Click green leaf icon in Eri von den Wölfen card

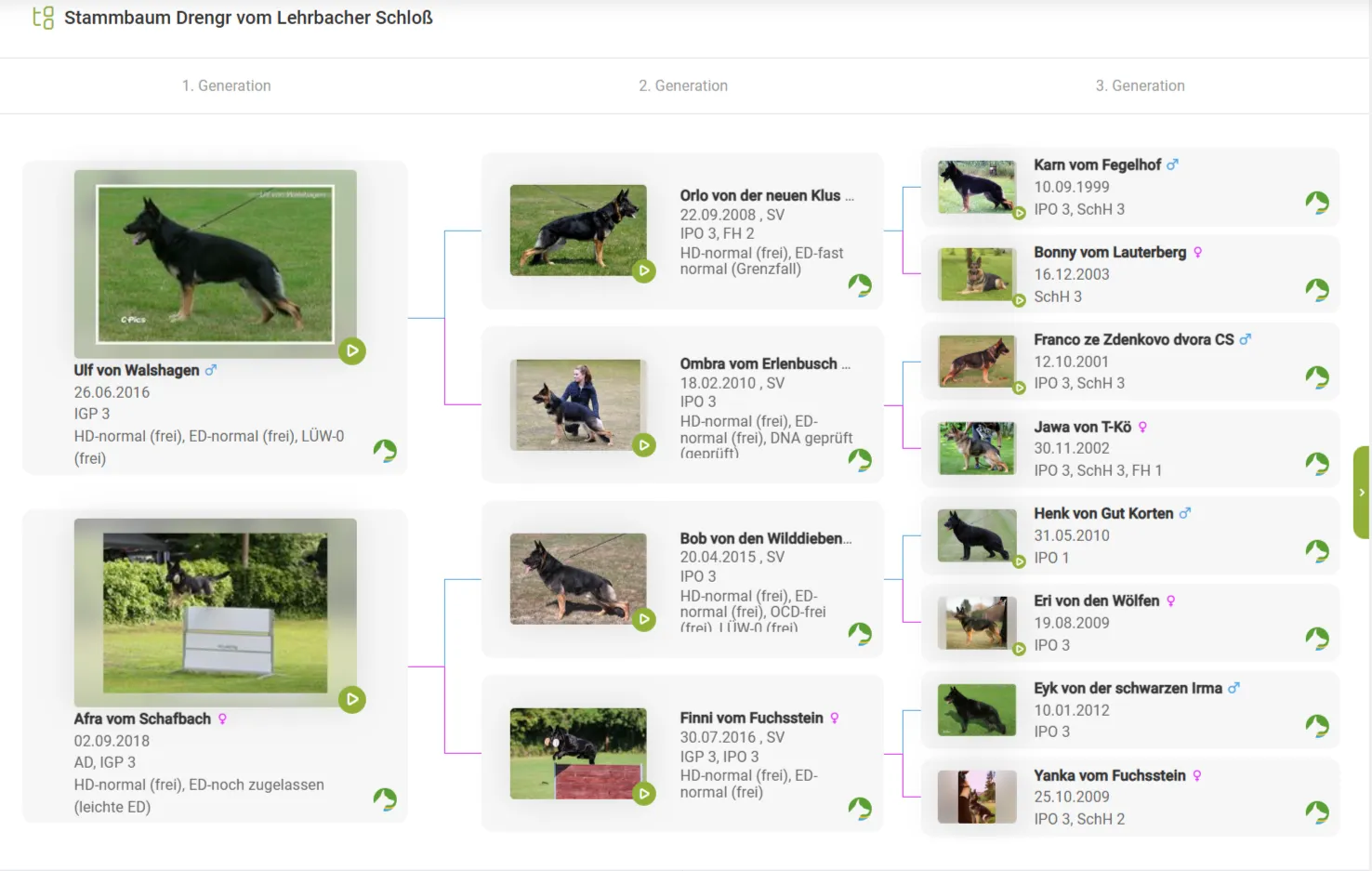pyautogui.click(x=1316, y=639)
